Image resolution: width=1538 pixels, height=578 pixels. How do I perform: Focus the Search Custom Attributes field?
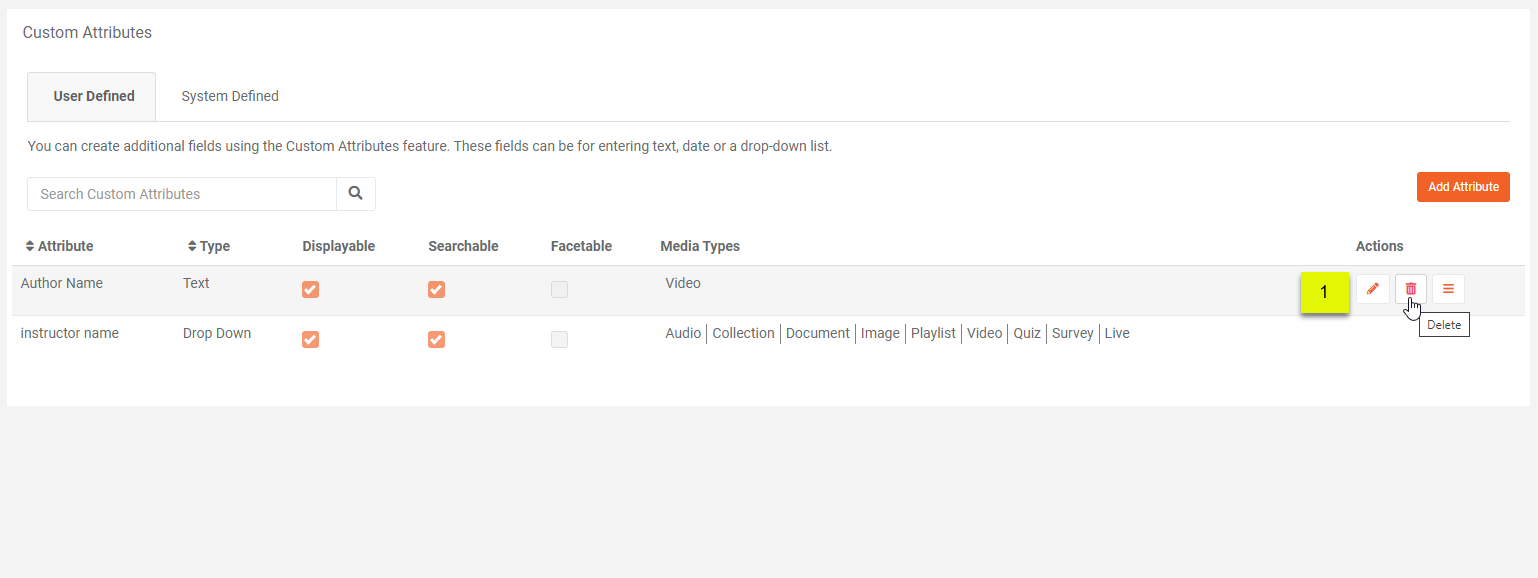coord(182,194)
